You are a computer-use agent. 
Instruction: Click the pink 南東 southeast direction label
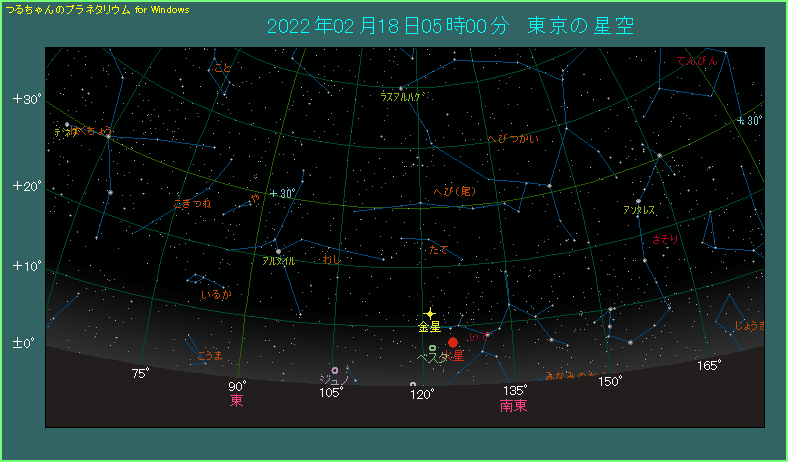513,406
